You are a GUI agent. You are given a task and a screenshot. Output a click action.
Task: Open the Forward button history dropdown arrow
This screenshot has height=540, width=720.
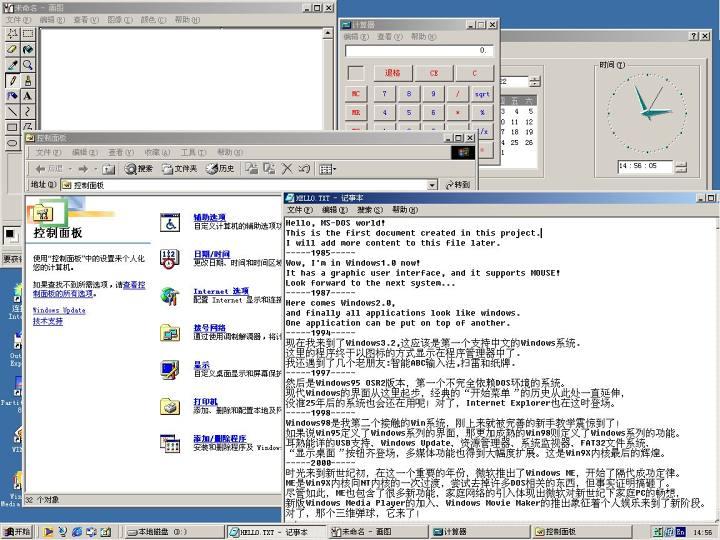coord(95,169)
